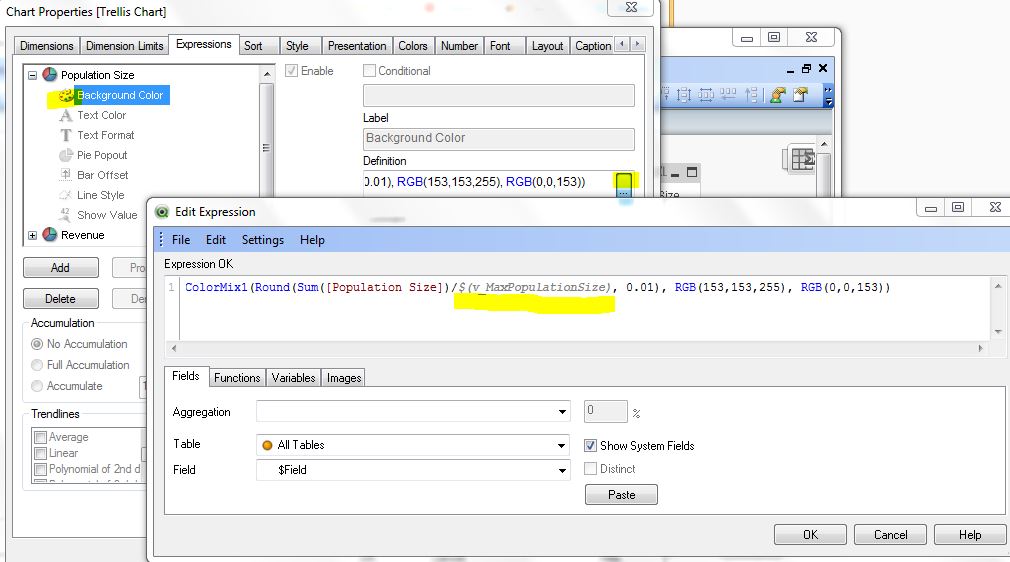The image size is (1010, 562).
Task: Click the vertical spacing alignment icon in background toolbar
Action: (x=684, y=95)
